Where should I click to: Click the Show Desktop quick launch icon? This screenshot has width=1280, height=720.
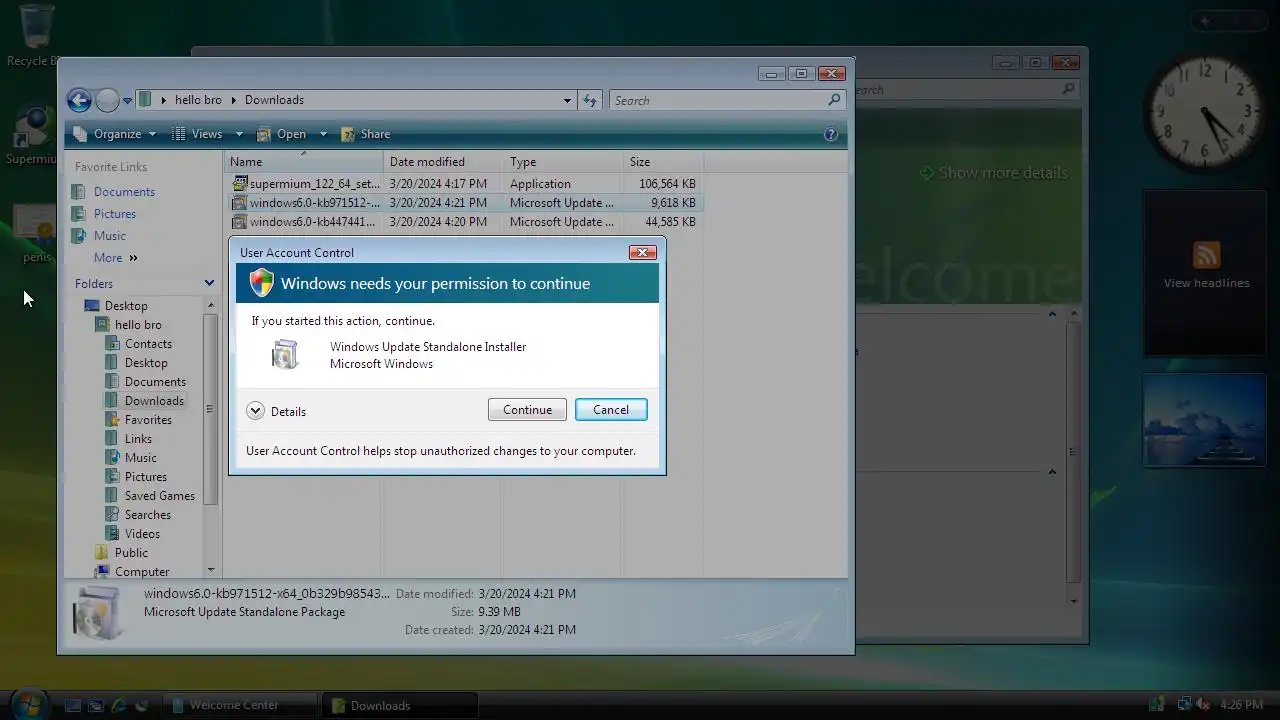point(73,705)
